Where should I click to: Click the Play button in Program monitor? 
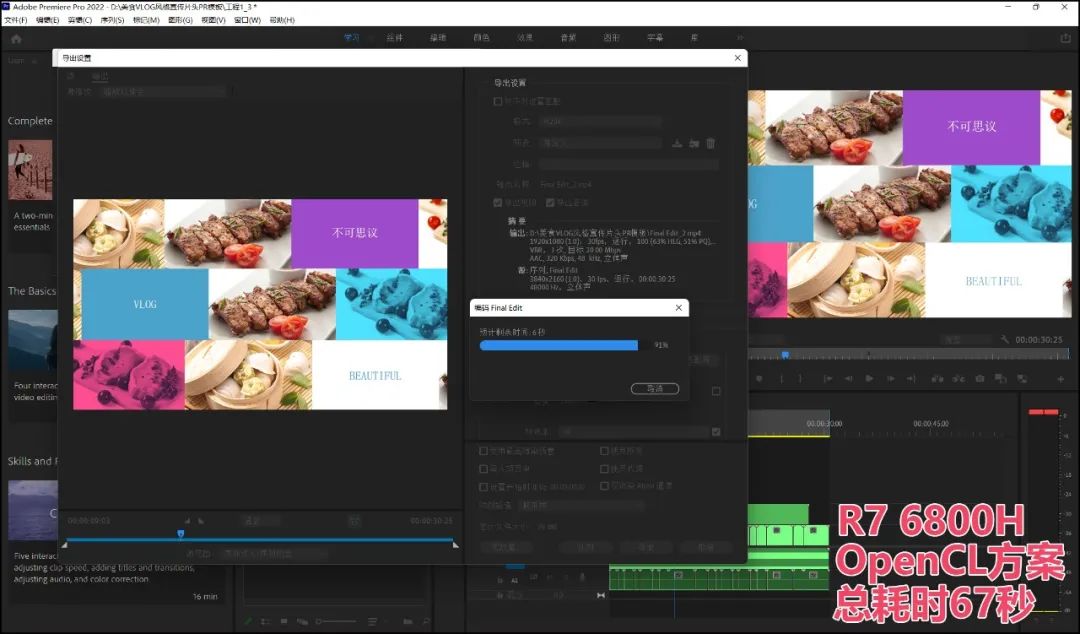(869, 378)
